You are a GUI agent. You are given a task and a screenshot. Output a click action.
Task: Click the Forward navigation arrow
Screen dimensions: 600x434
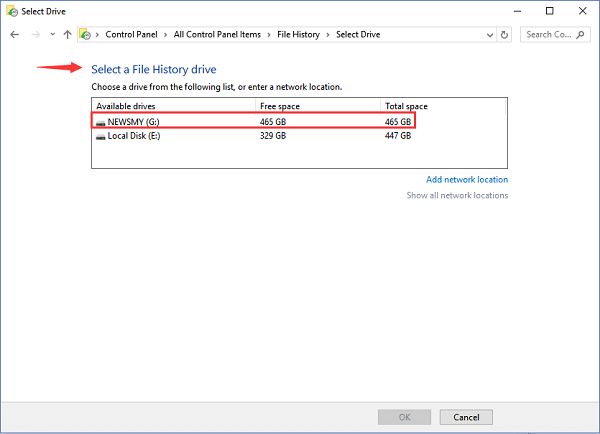click(x=35, y=34)
